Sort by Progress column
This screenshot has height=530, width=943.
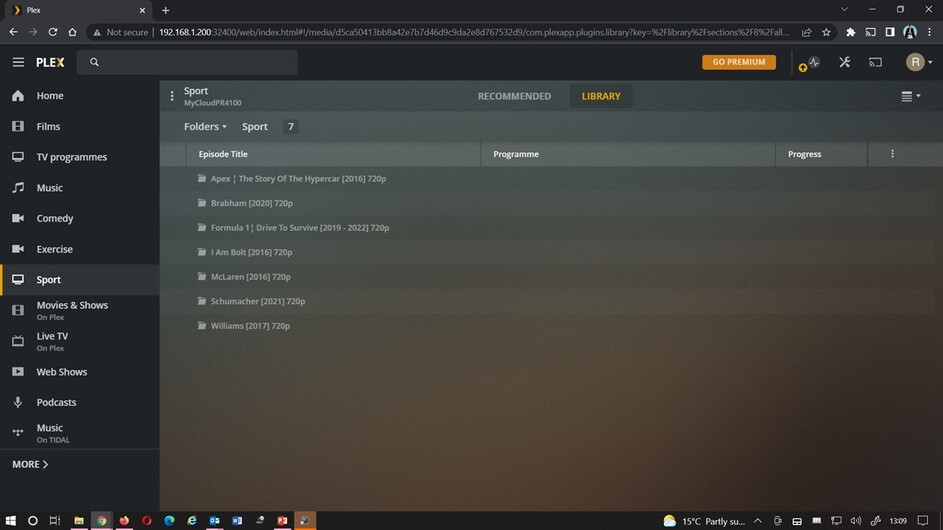[x=821, y=154]
